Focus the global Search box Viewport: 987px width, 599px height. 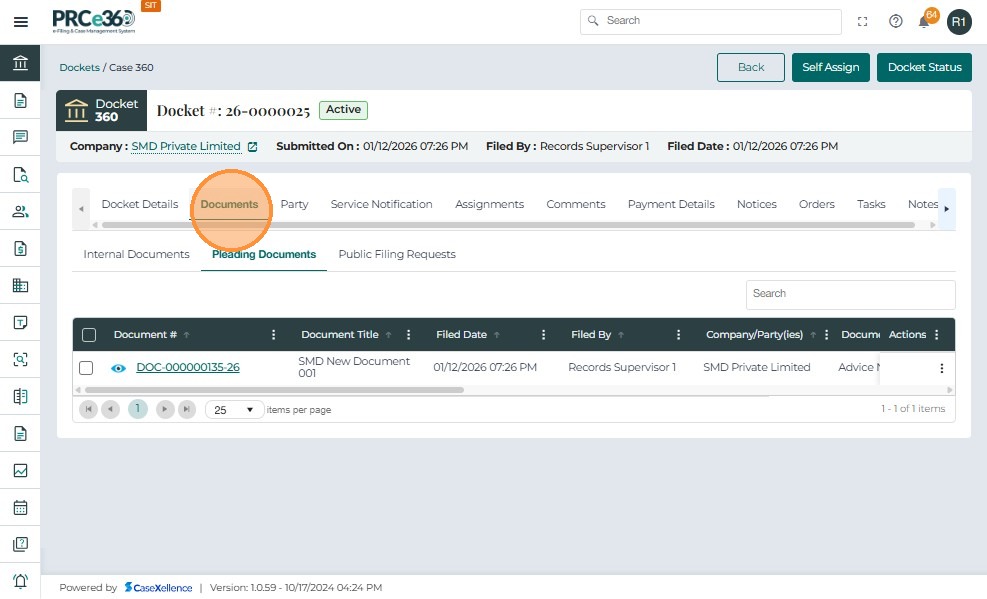(711, 21)
